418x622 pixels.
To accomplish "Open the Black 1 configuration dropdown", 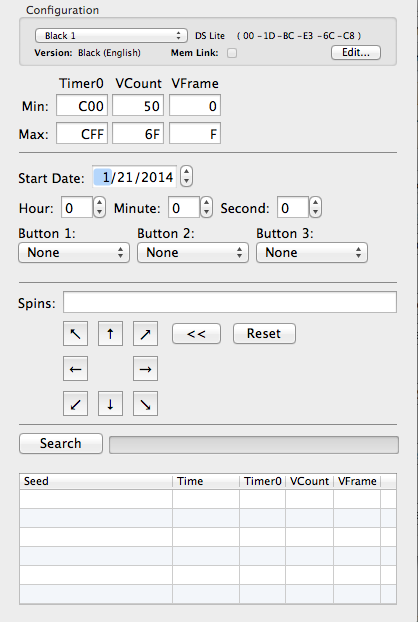I will coord(111,36).
